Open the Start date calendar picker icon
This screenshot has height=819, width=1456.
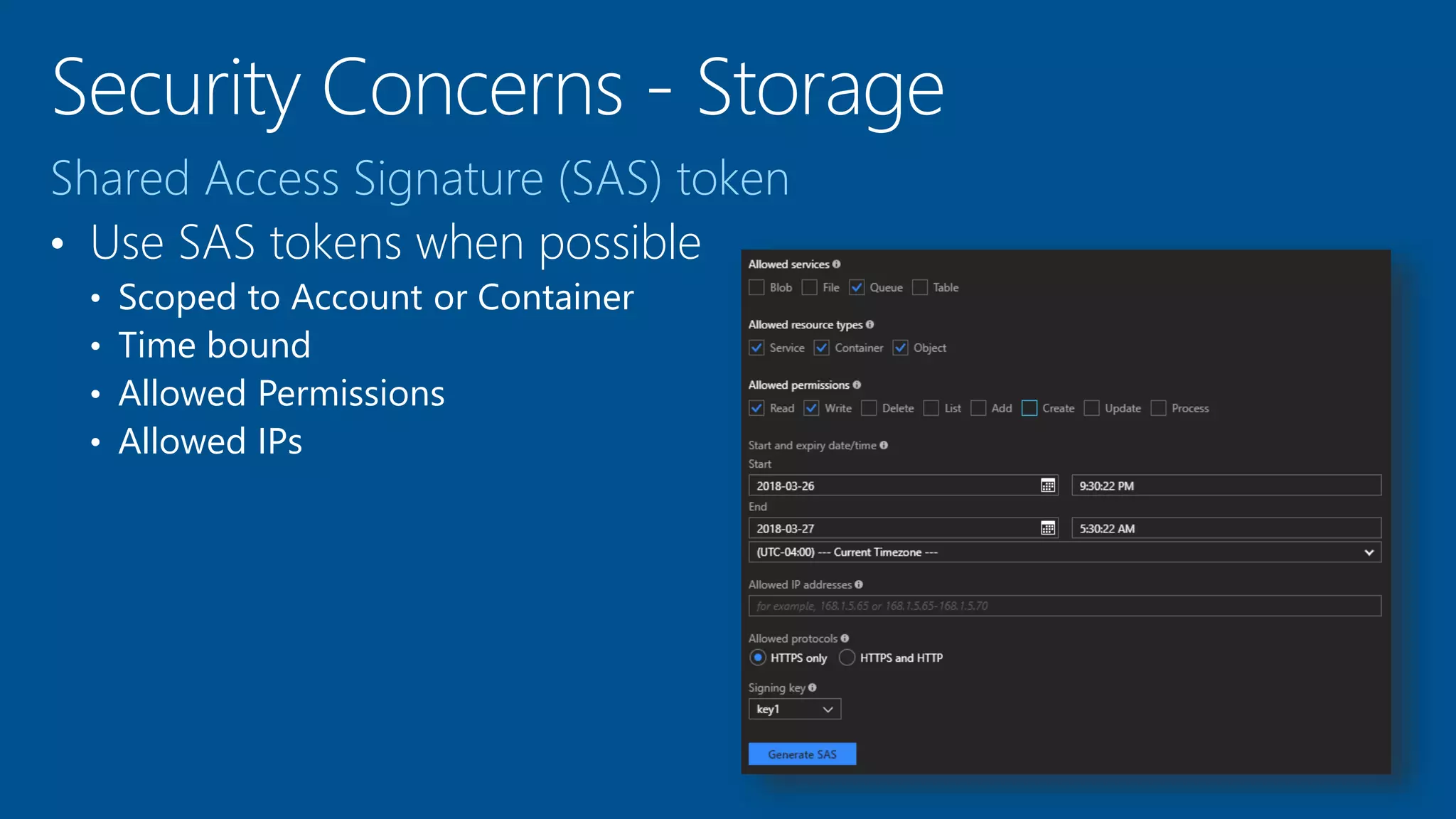[x=1047, y=486]
